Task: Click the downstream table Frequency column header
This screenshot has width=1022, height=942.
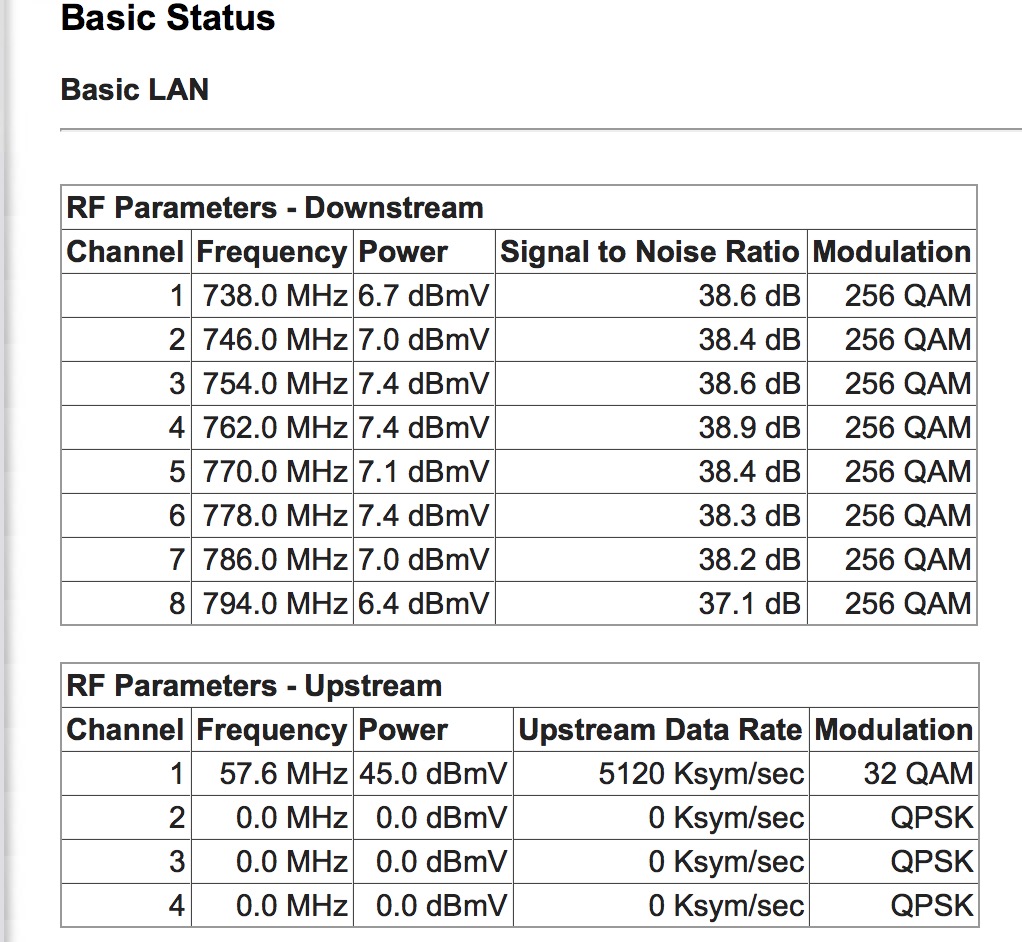Action: (x=272, y=252)
